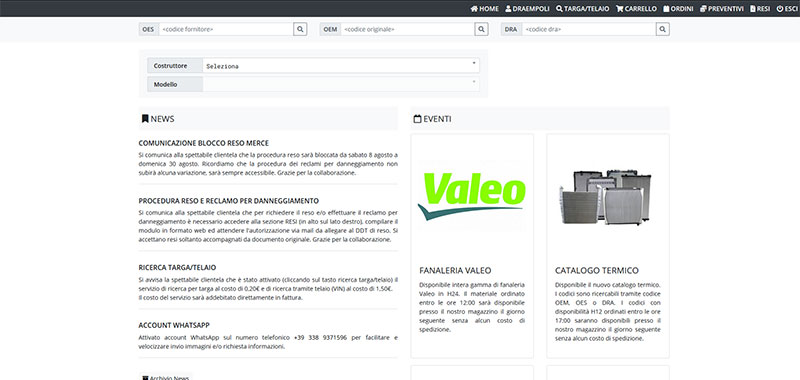Open ORDINI in the top menu
This screenshot has width=800, height=380.
(678, 9)
